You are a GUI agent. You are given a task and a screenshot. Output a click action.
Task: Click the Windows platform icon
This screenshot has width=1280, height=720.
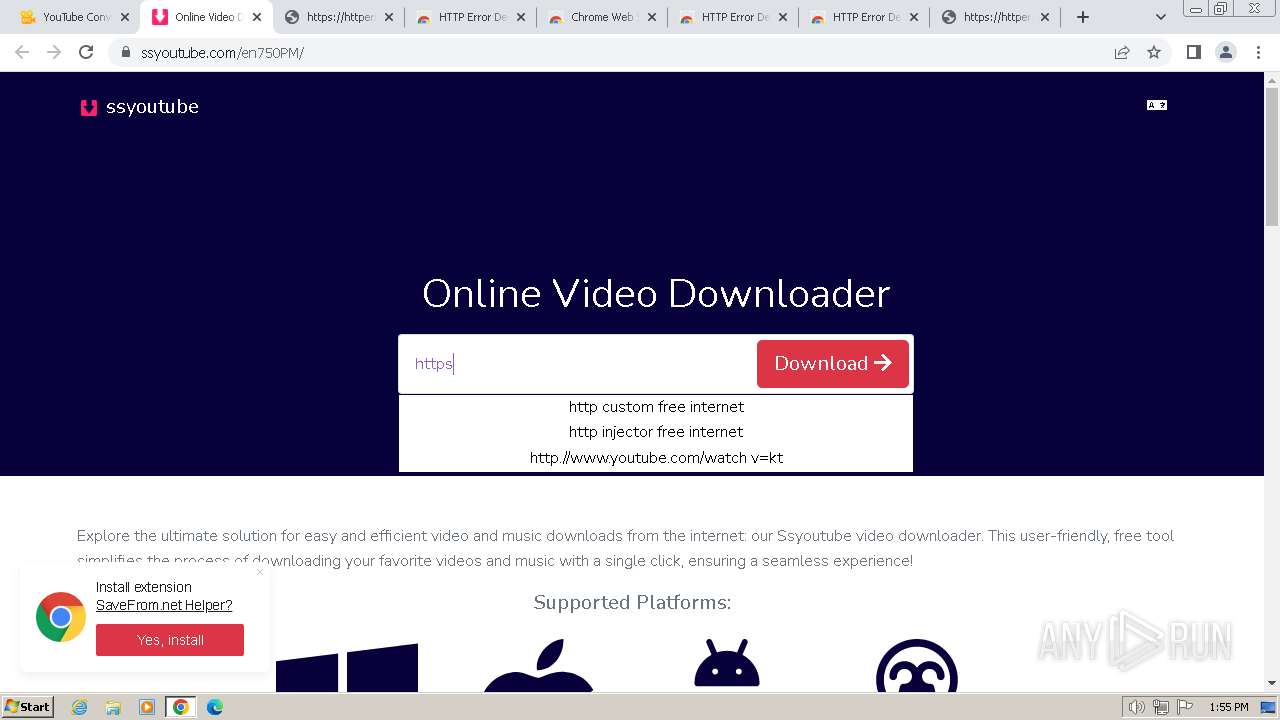coord(347,668)
